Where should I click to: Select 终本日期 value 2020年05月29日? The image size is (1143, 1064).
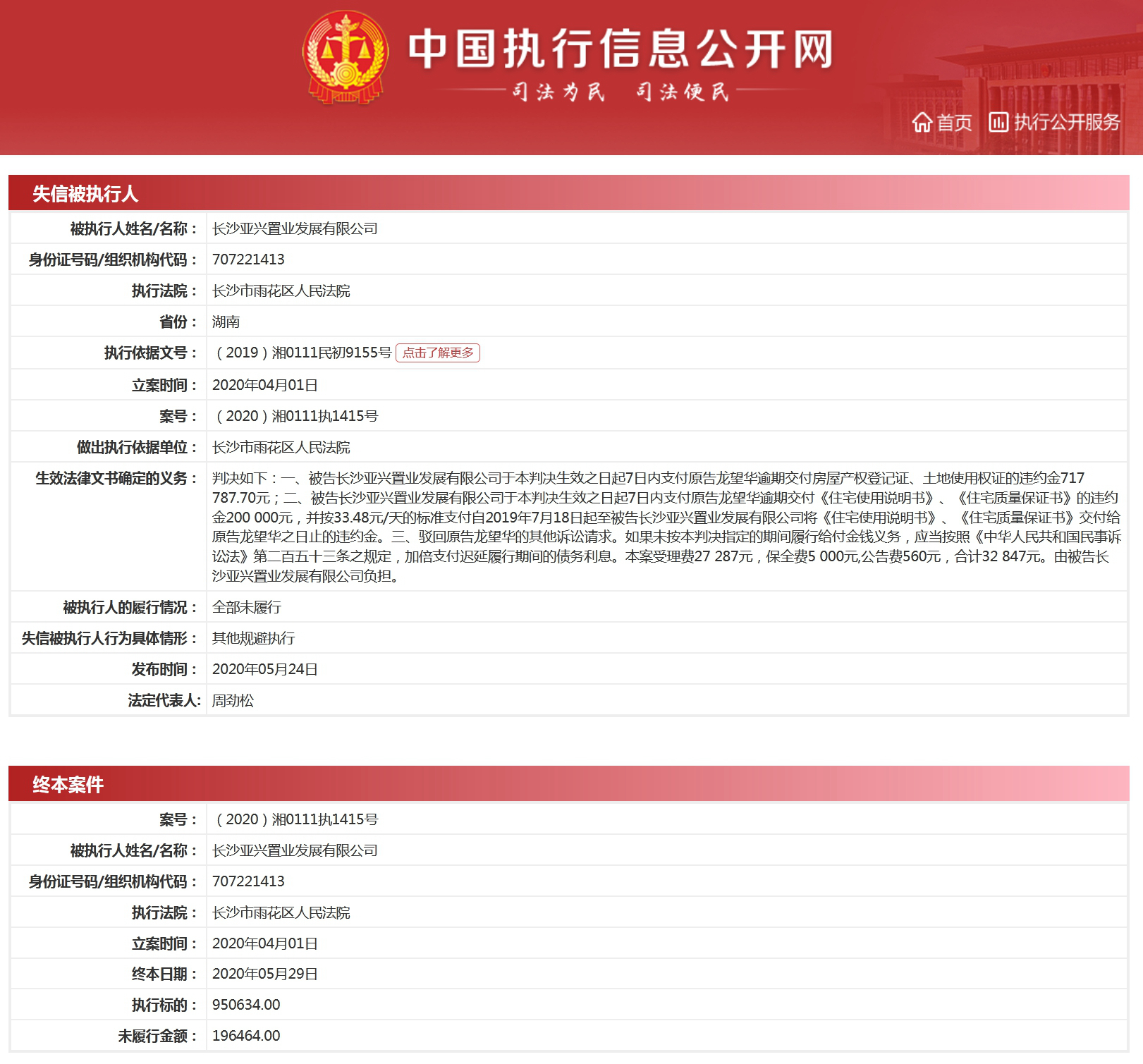pos(265,974)
